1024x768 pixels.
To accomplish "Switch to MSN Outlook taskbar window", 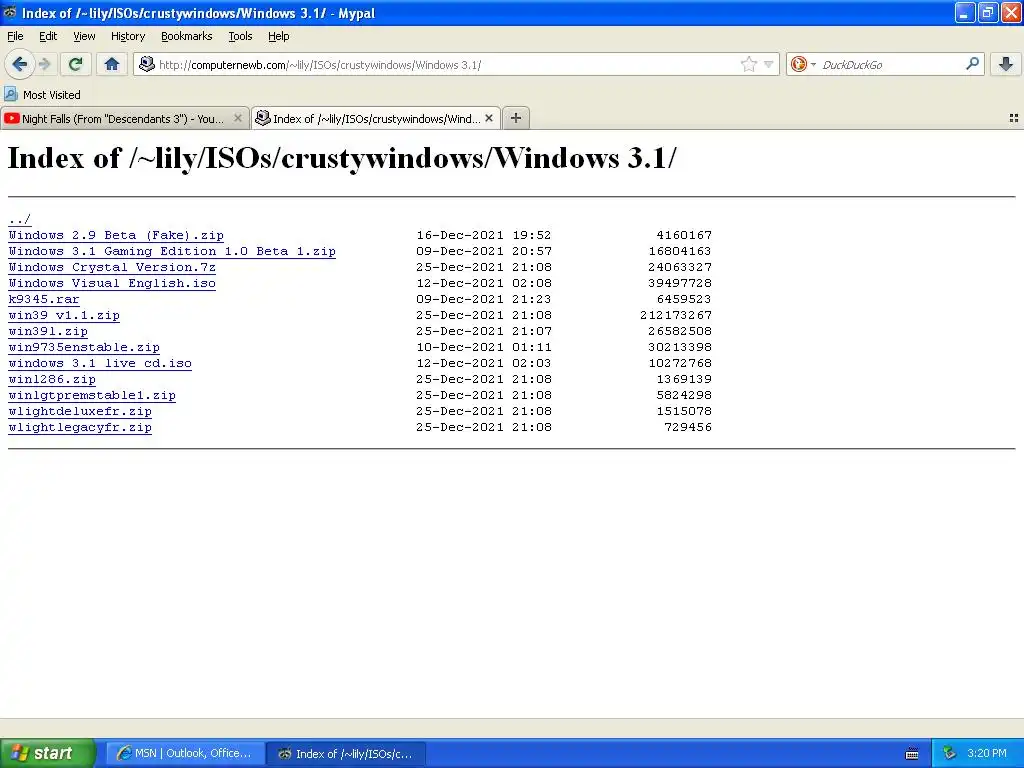I will tap(185, 754).
